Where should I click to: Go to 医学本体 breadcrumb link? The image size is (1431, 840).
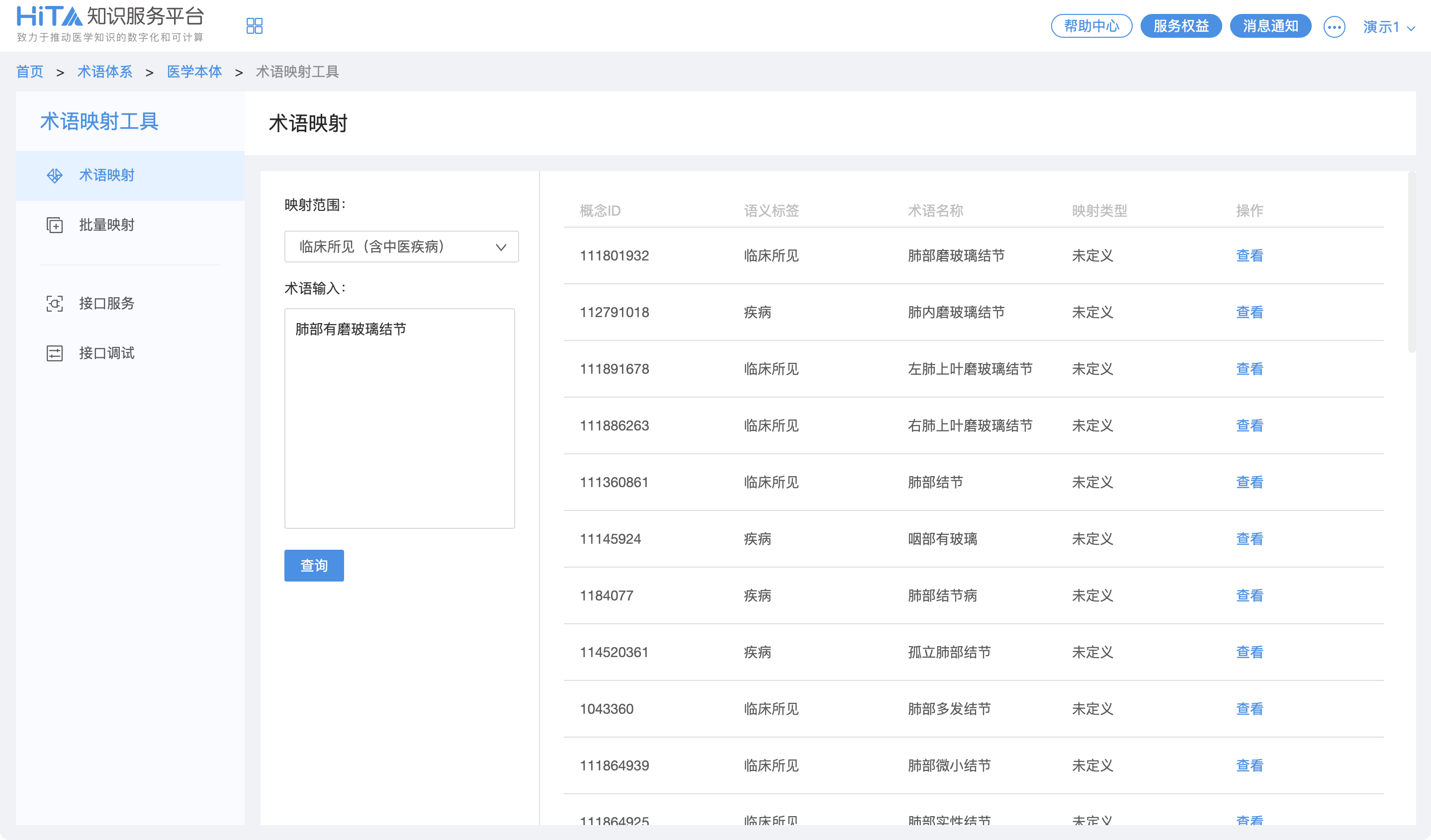[194, 72]
